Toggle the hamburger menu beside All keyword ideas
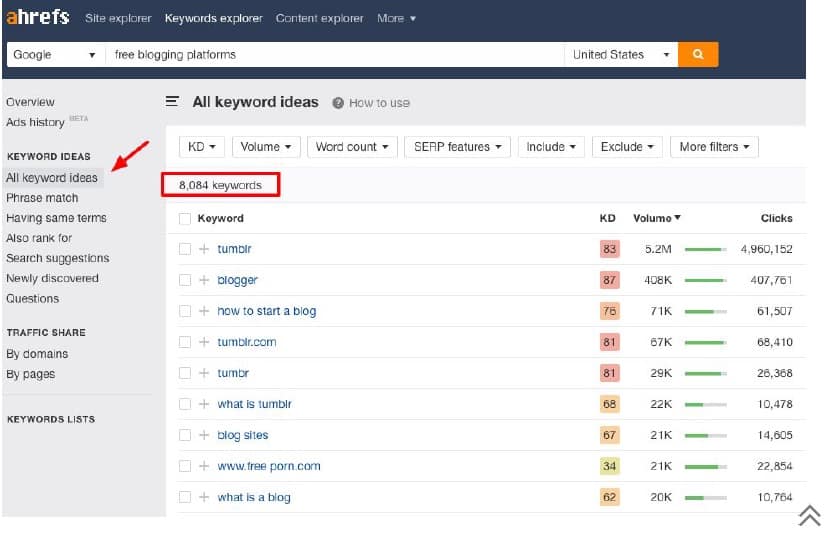This screenshot has height=540, width=831. 172,101
